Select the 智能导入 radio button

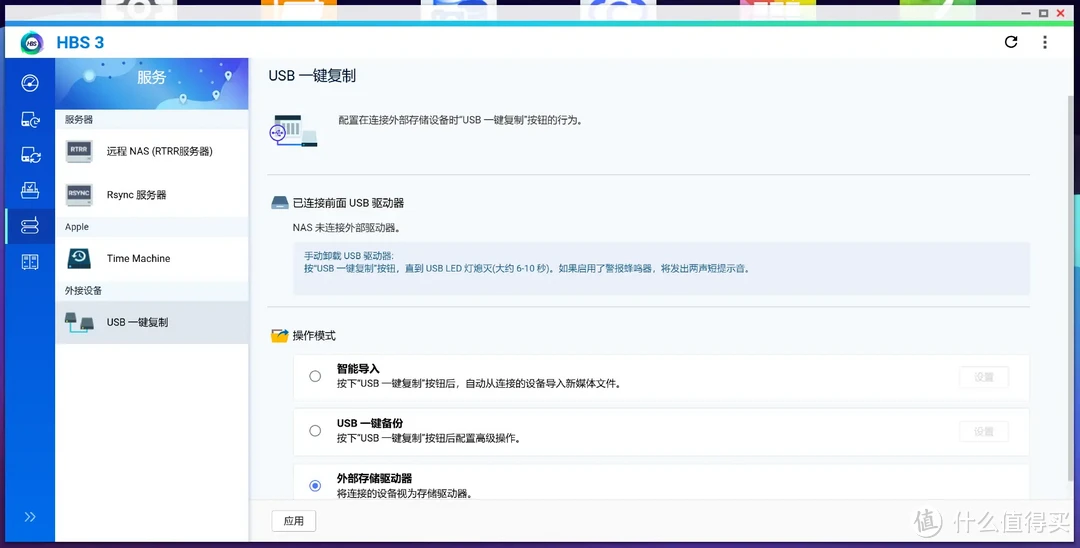(315, 376)
